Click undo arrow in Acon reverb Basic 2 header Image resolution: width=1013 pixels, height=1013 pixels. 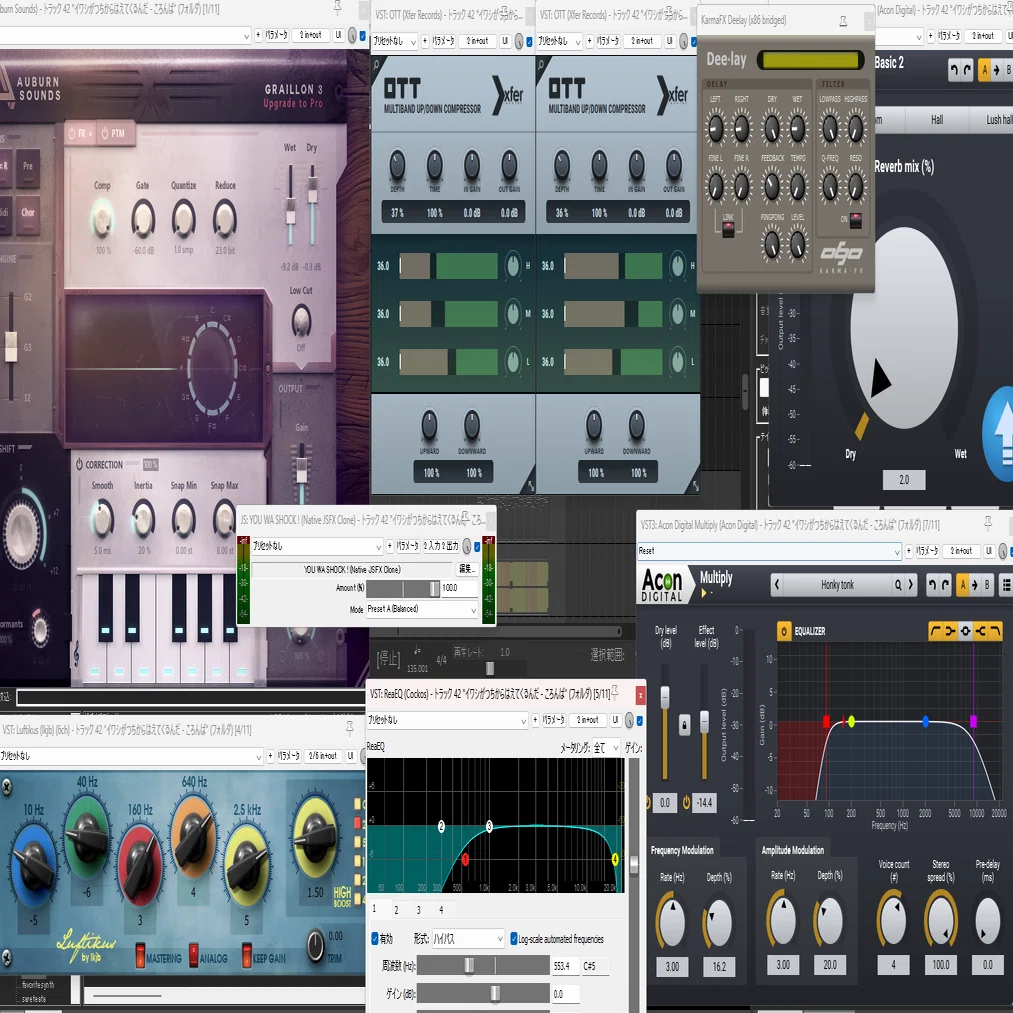(x=954, y=70)
